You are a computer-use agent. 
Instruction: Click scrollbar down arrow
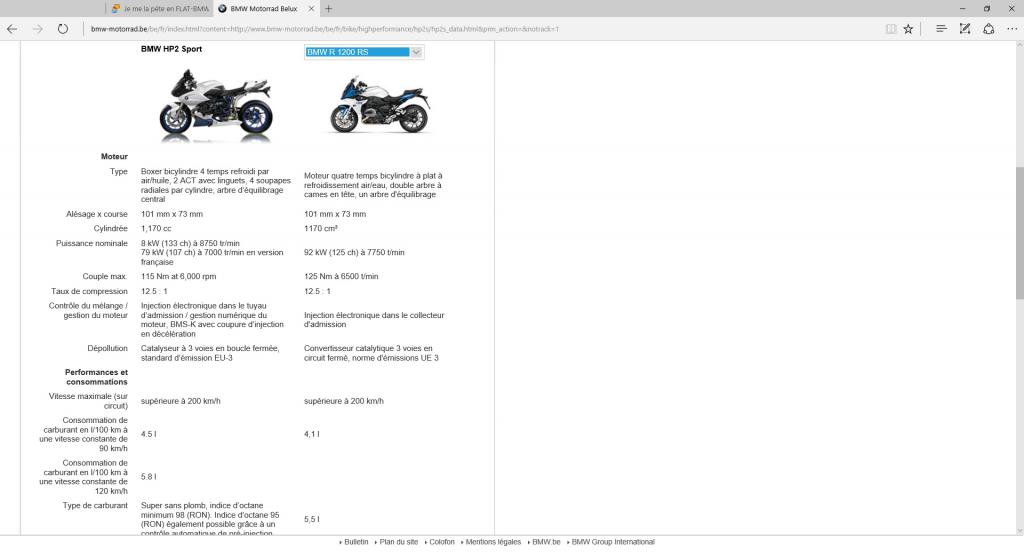[1019, 530]
